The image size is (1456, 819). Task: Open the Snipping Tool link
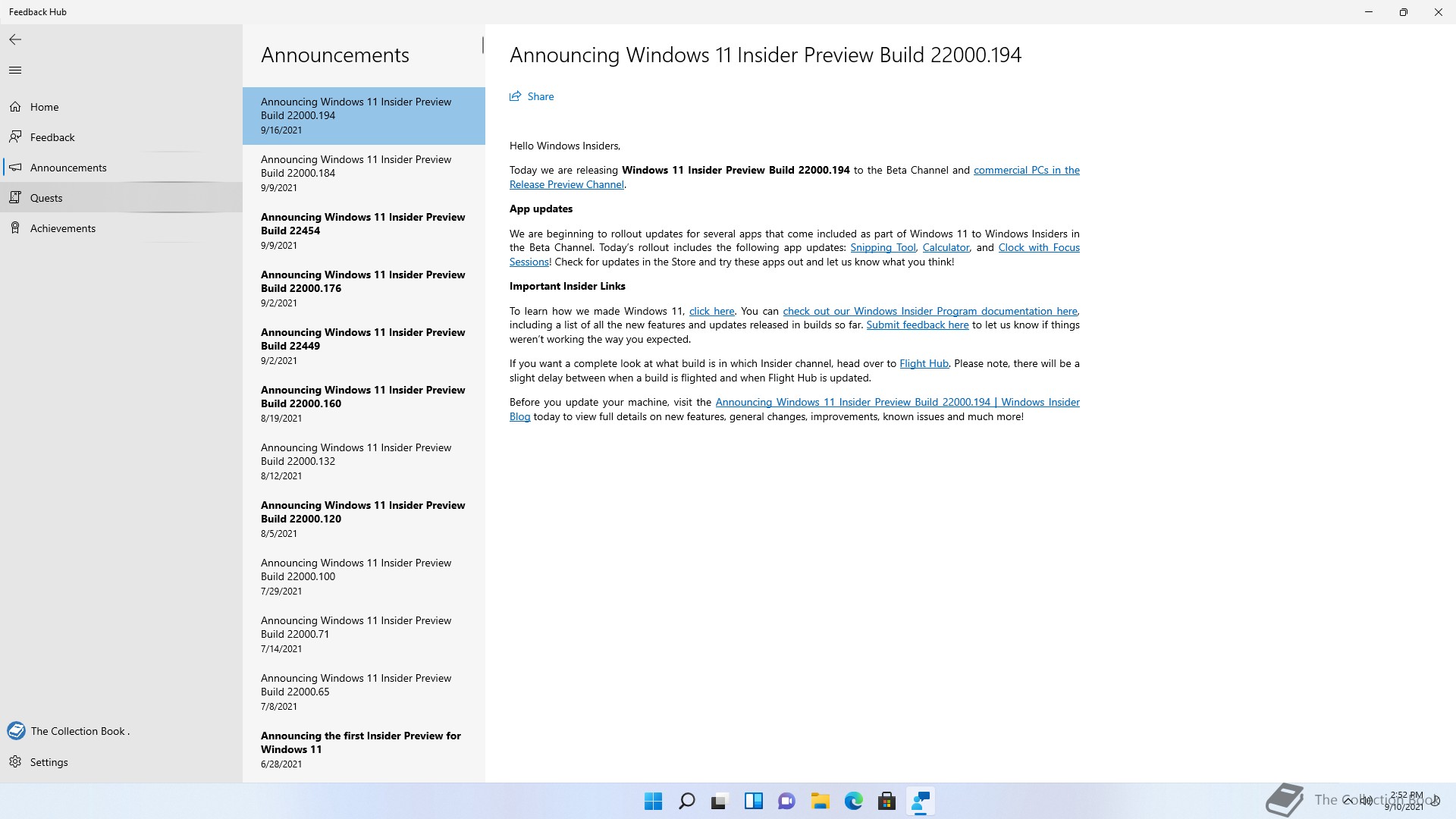pyautogui.click(x=883, y=248)
